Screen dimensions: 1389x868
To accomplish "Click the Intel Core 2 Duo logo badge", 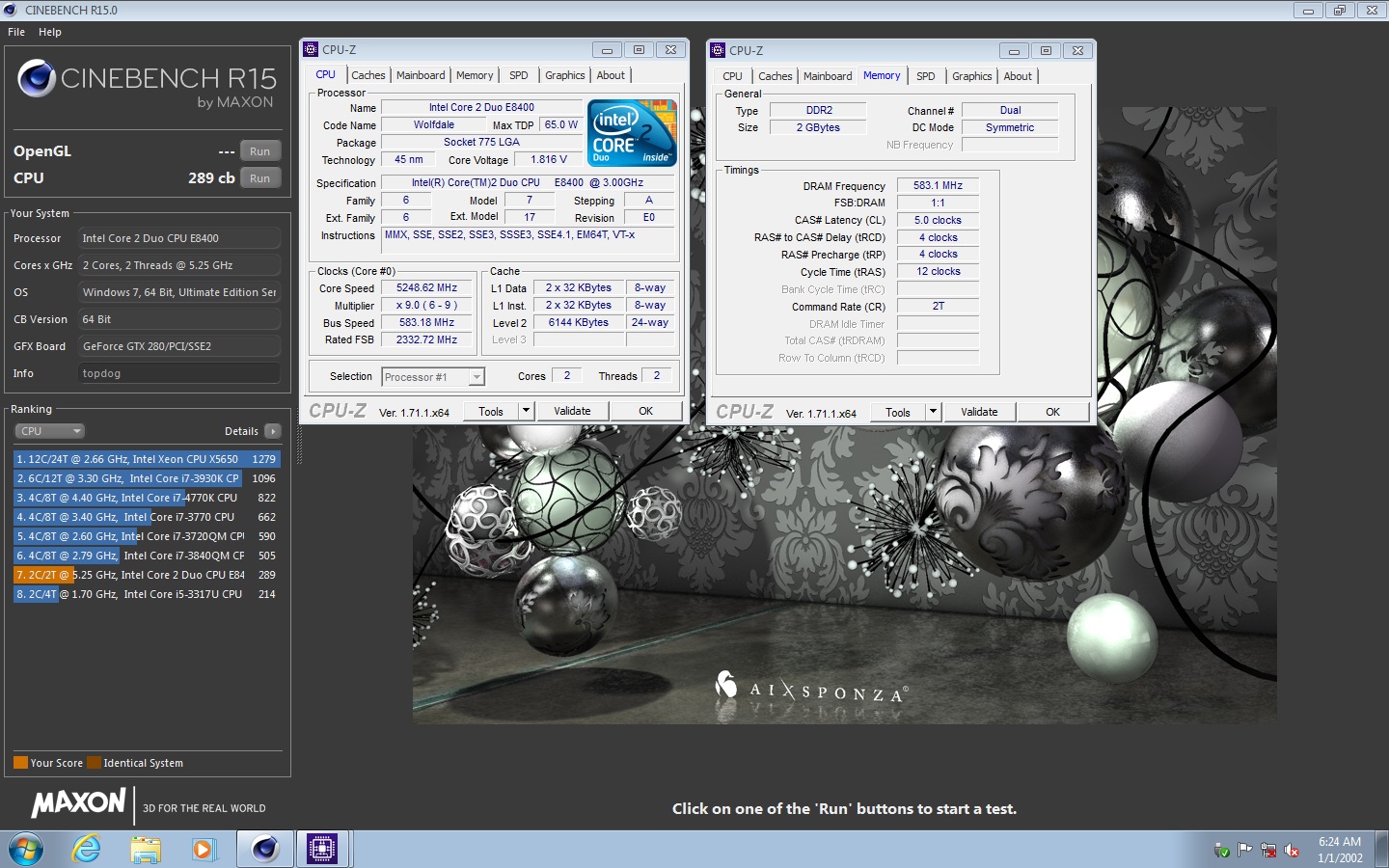I will 632,133.
